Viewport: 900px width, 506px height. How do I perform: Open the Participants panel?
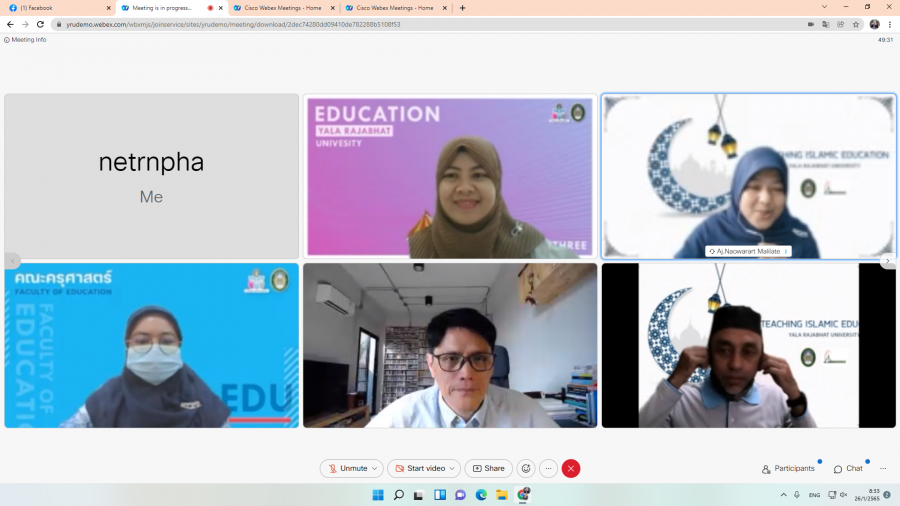[788, 468]
